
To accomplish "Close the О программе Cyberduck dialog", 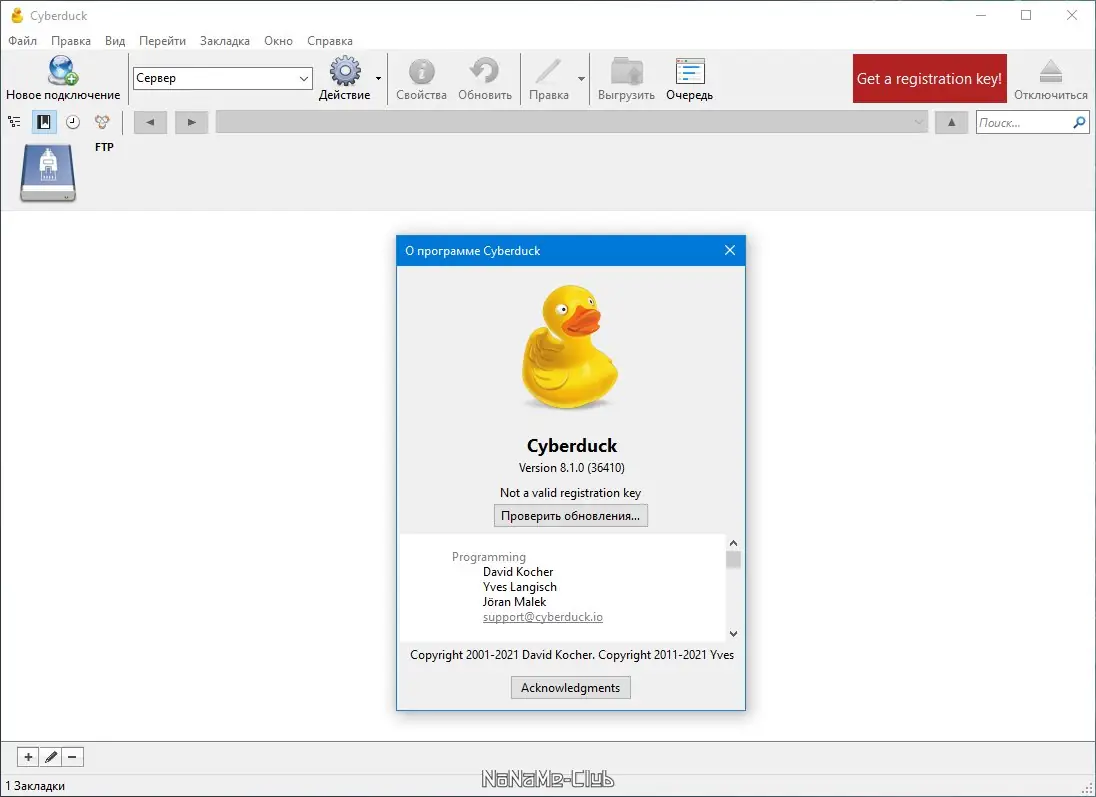I will pos(730,250).
